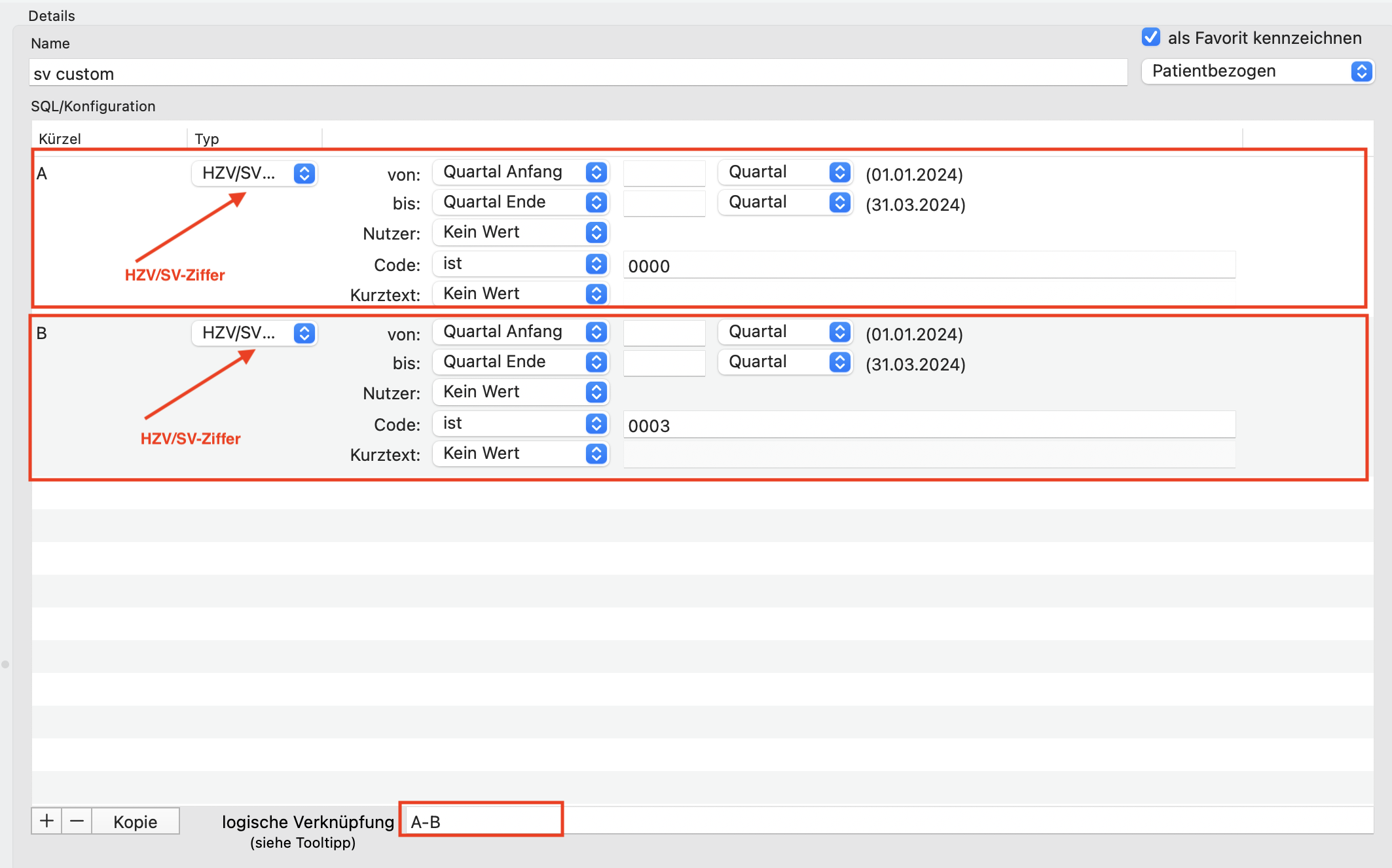The width and height of the screenshot is (1392, 868).
Task: Click the Name field 'sv custom'
Action: [578, 73]
